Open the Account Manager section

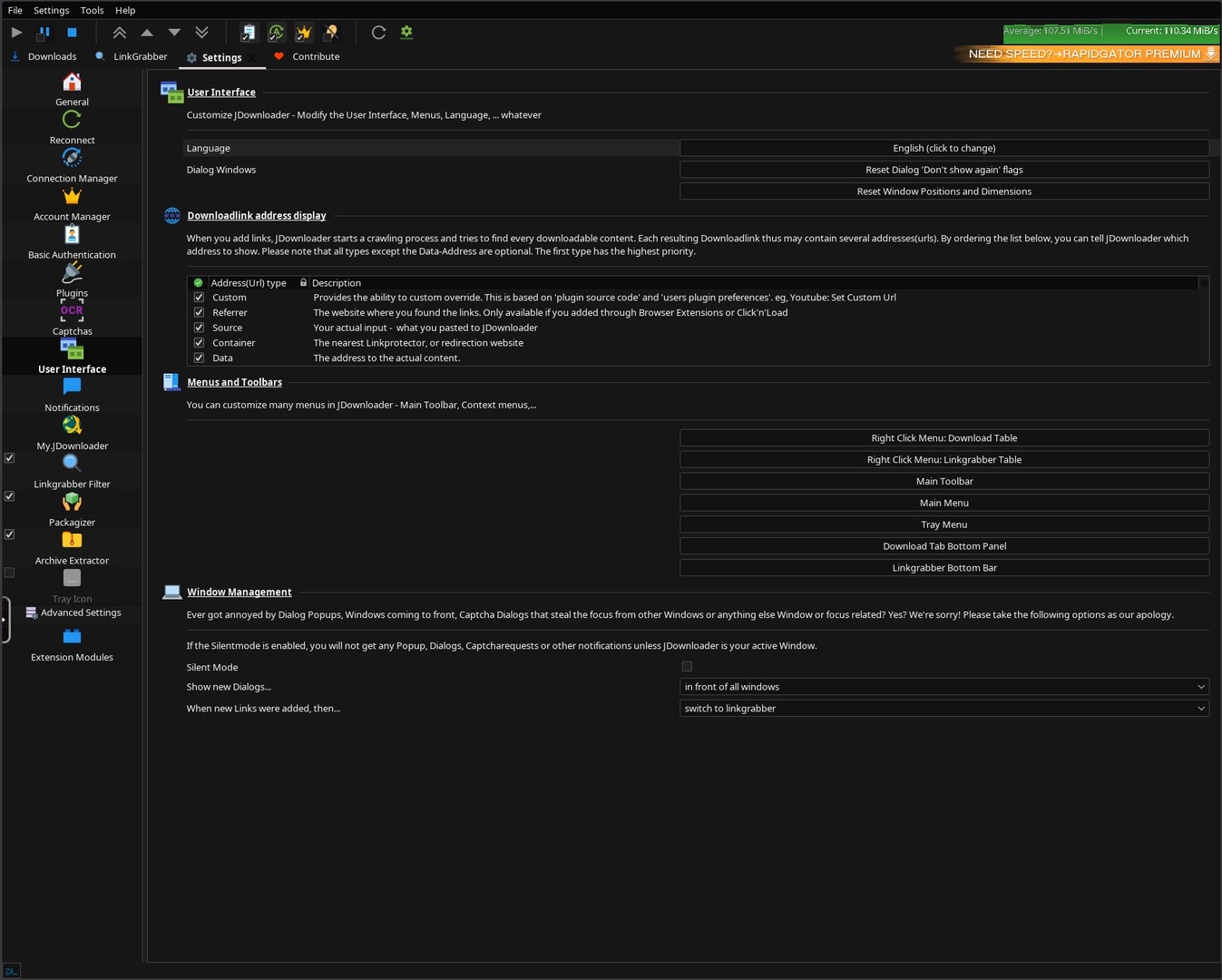(x=72, y=204)
